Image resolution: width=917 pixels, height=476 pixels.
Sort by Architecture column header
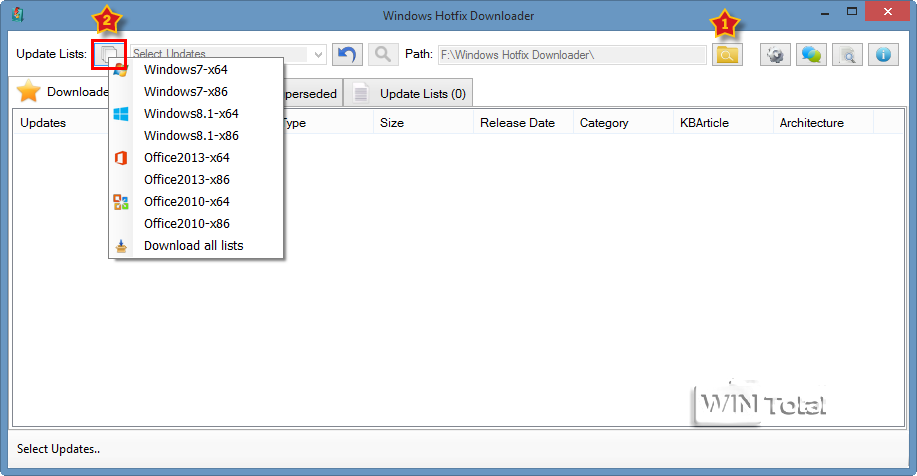tap(823, 123)
